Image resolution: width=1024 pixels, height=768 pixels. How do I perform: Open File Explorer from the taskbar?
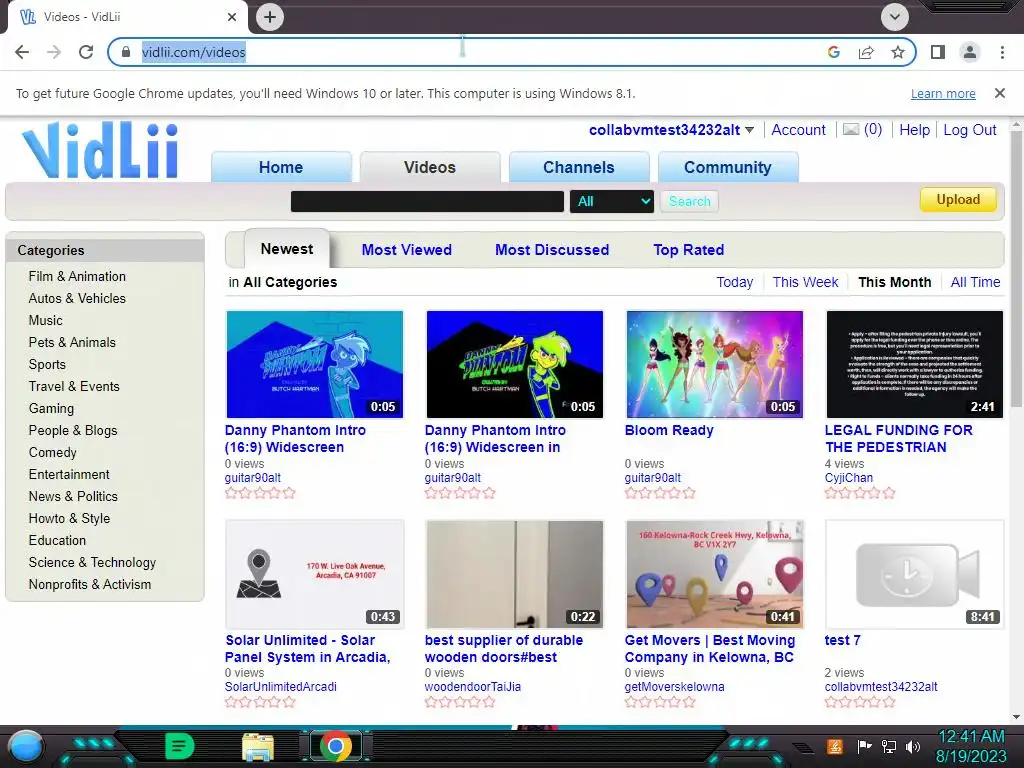coord(258,747)
